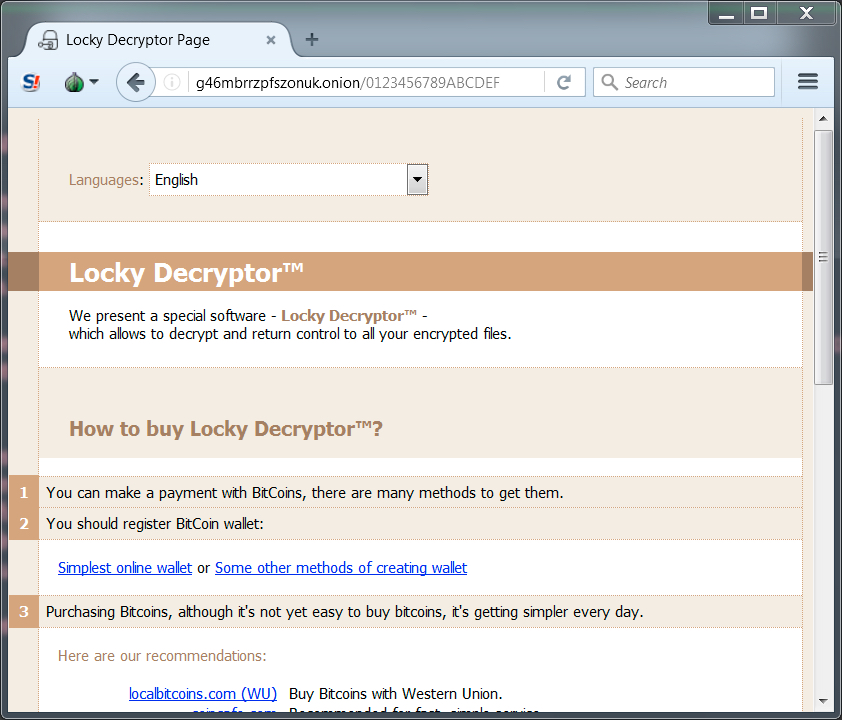Open the hamburger menu
Viewport: 842px width, 720px height.
808,82
